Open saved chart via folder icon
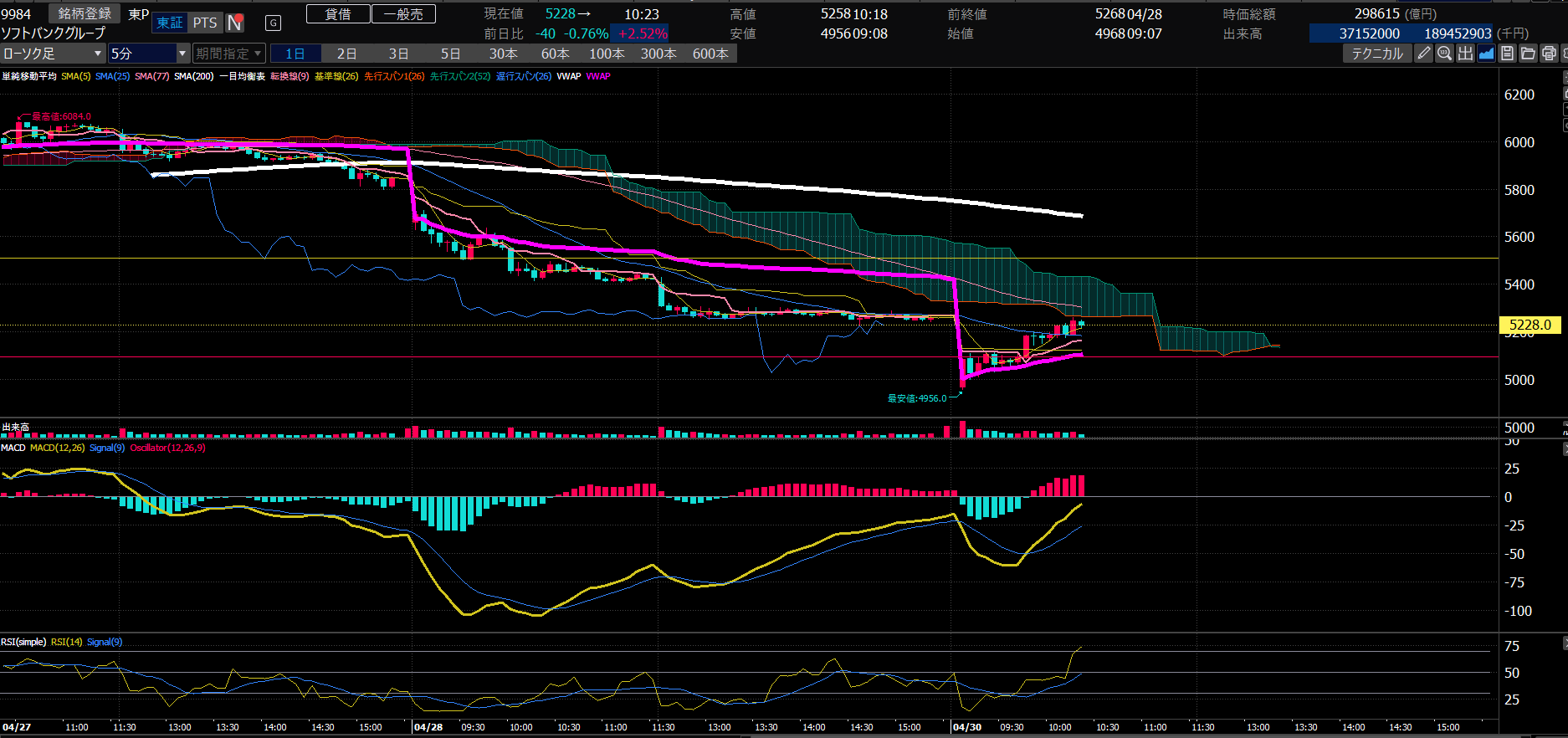This screenshot has height=738, width=1568. pos(1528,54)
